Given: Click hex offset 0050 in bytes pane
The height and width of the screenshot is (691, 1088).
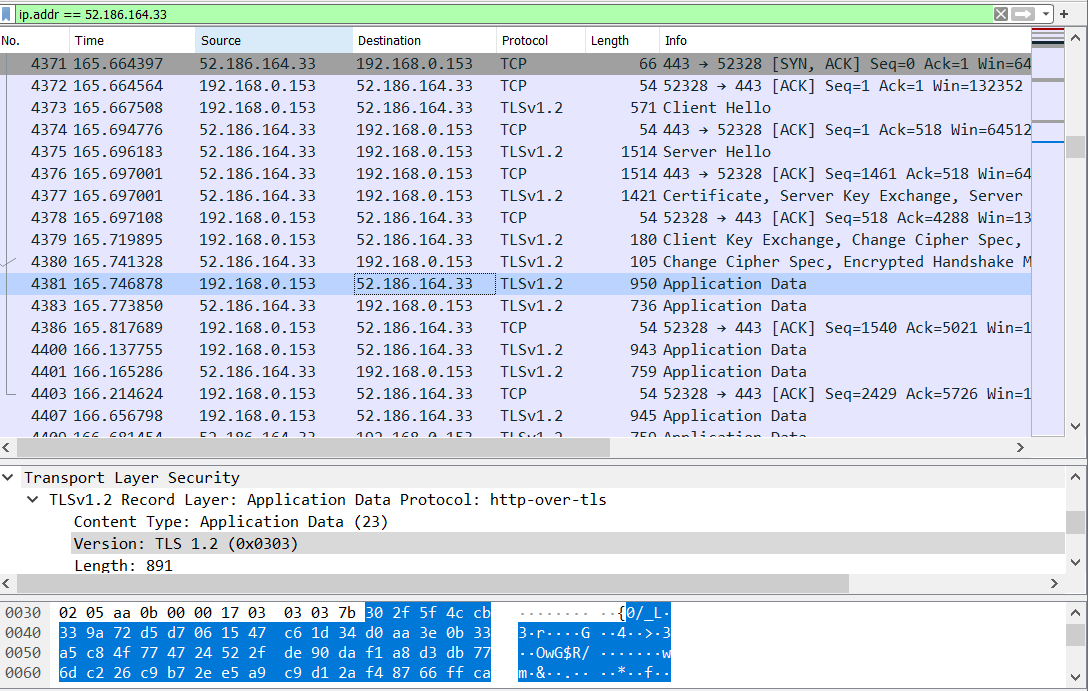Looking at the screenshot, I should click(x=23, y=653).
